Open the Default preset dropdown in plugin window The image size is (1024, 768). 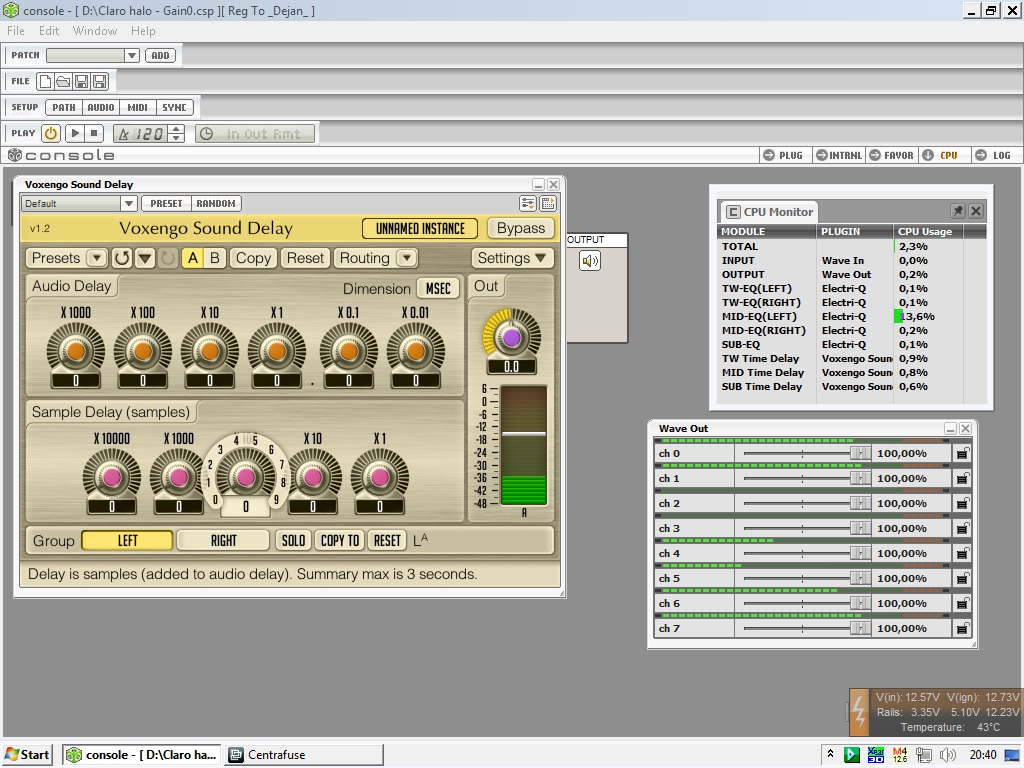pyautogui.click(x=128, y=204)
